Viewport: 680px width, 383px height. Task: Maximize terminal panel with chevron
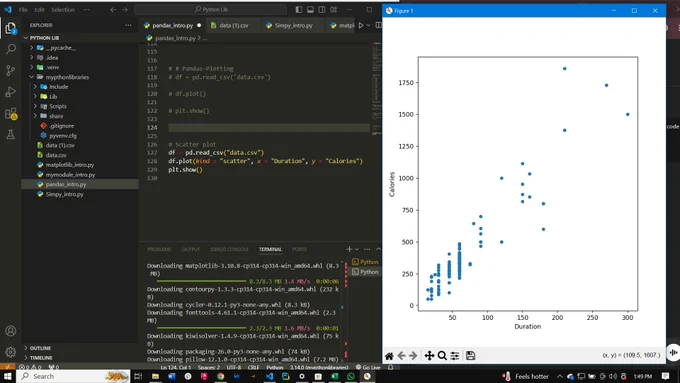[x=378, y=249]
